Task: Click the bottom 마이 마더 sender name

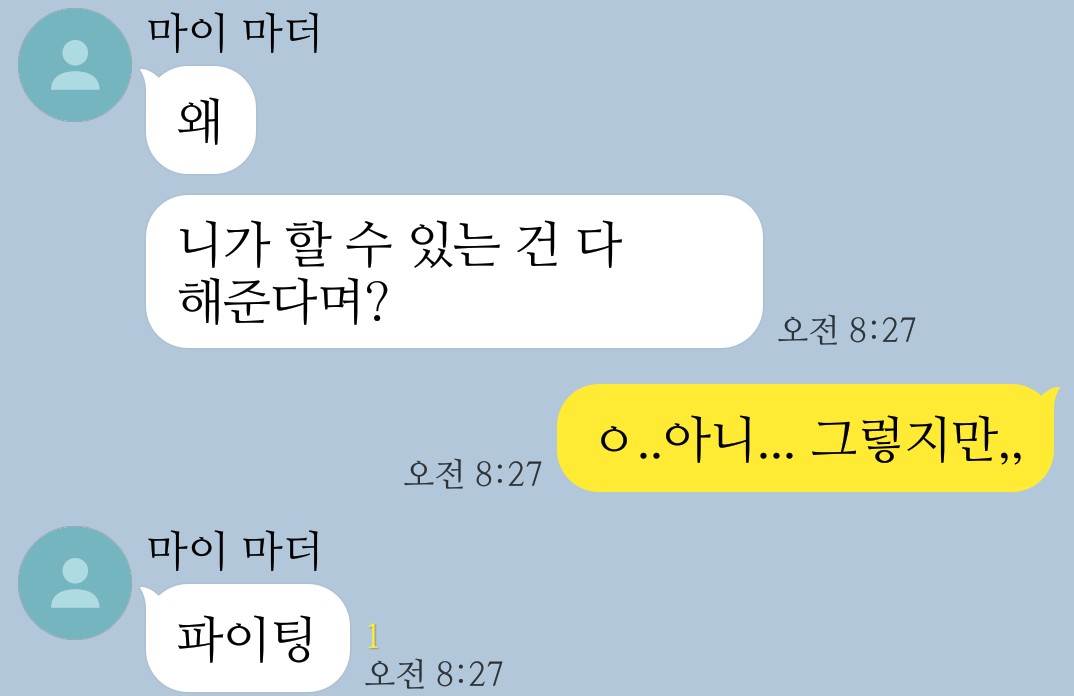Action: (x=234, y=551)
